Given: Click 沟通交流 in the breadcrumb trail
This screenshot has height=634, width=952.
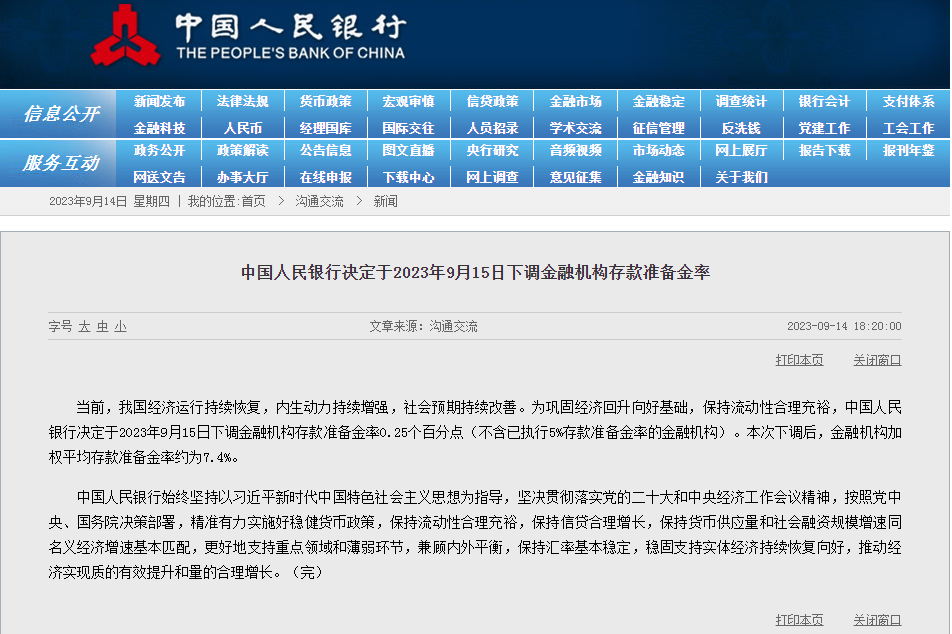Looking at the screenshot, I should point(319,202).
